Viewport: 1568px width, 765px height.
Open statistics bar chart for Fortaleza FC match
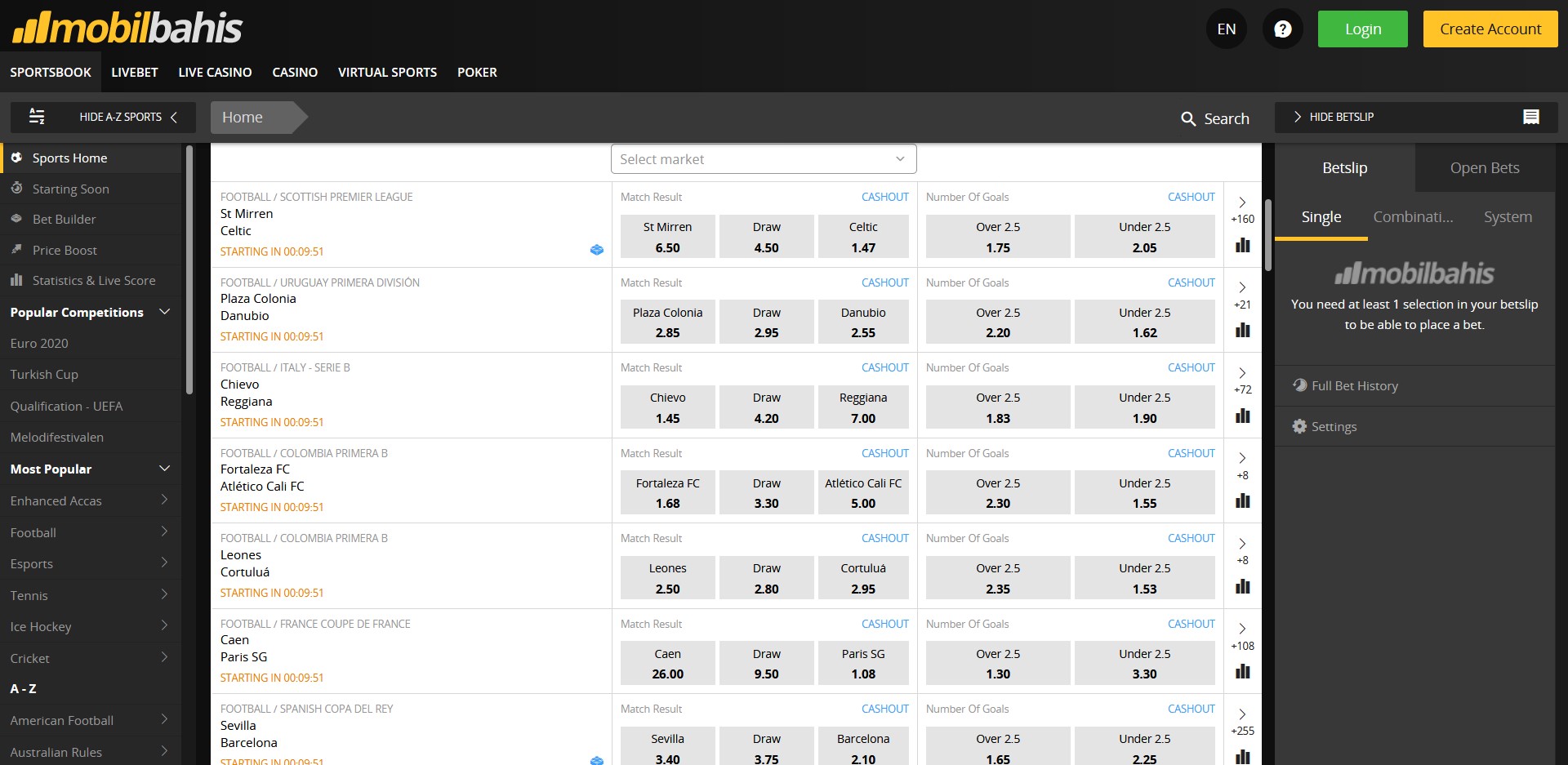coord(1243,500)
